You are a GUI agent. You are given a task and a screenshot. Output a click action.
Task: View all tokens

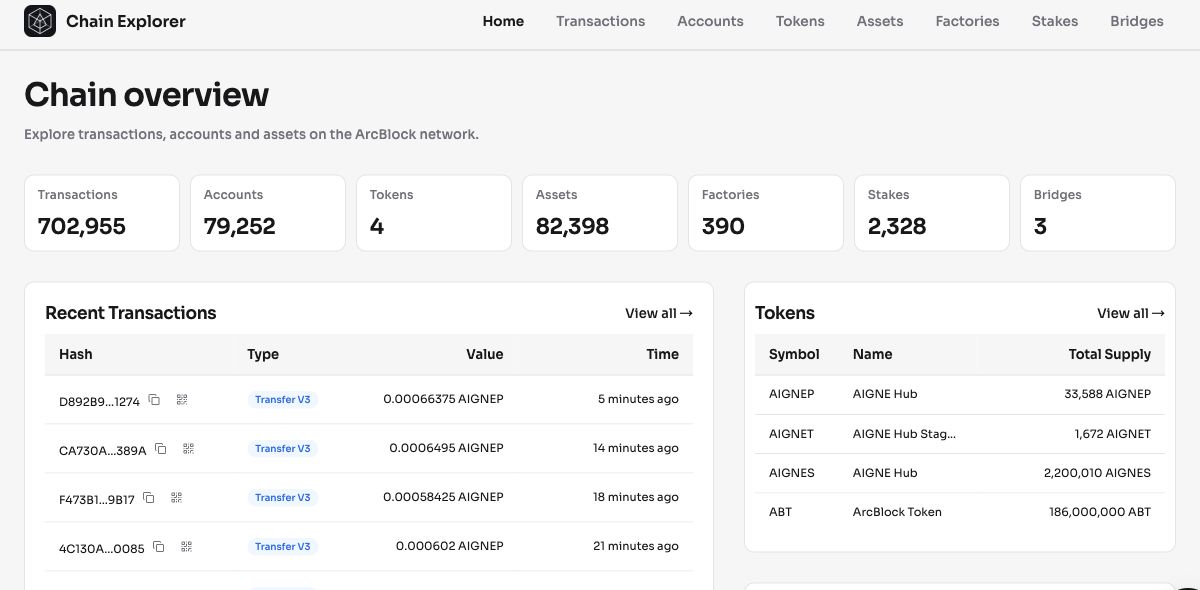click(1131, 313)
